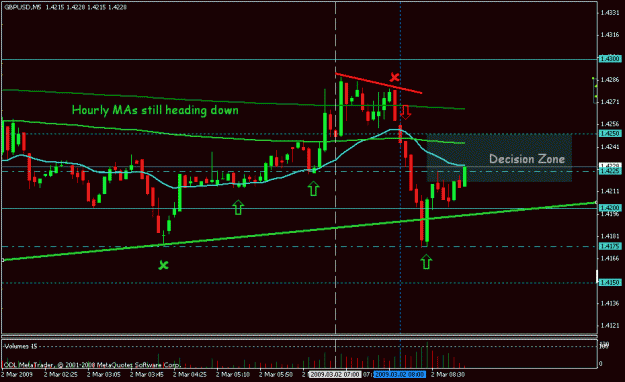The height and width of the screenshot is (382, 625).
Task: Click the 1.4121 price scale value
Action: 610,326
